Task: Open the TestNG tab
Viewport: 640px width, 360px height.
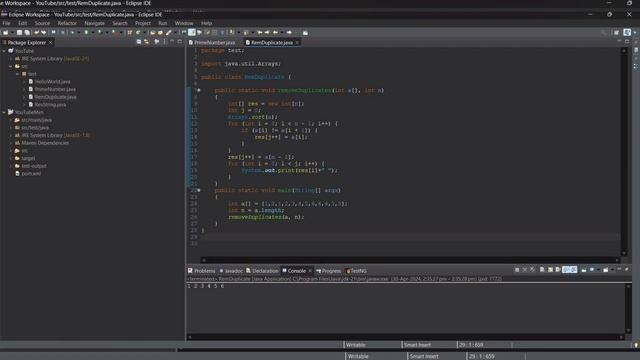Action: tap(356, 271)
